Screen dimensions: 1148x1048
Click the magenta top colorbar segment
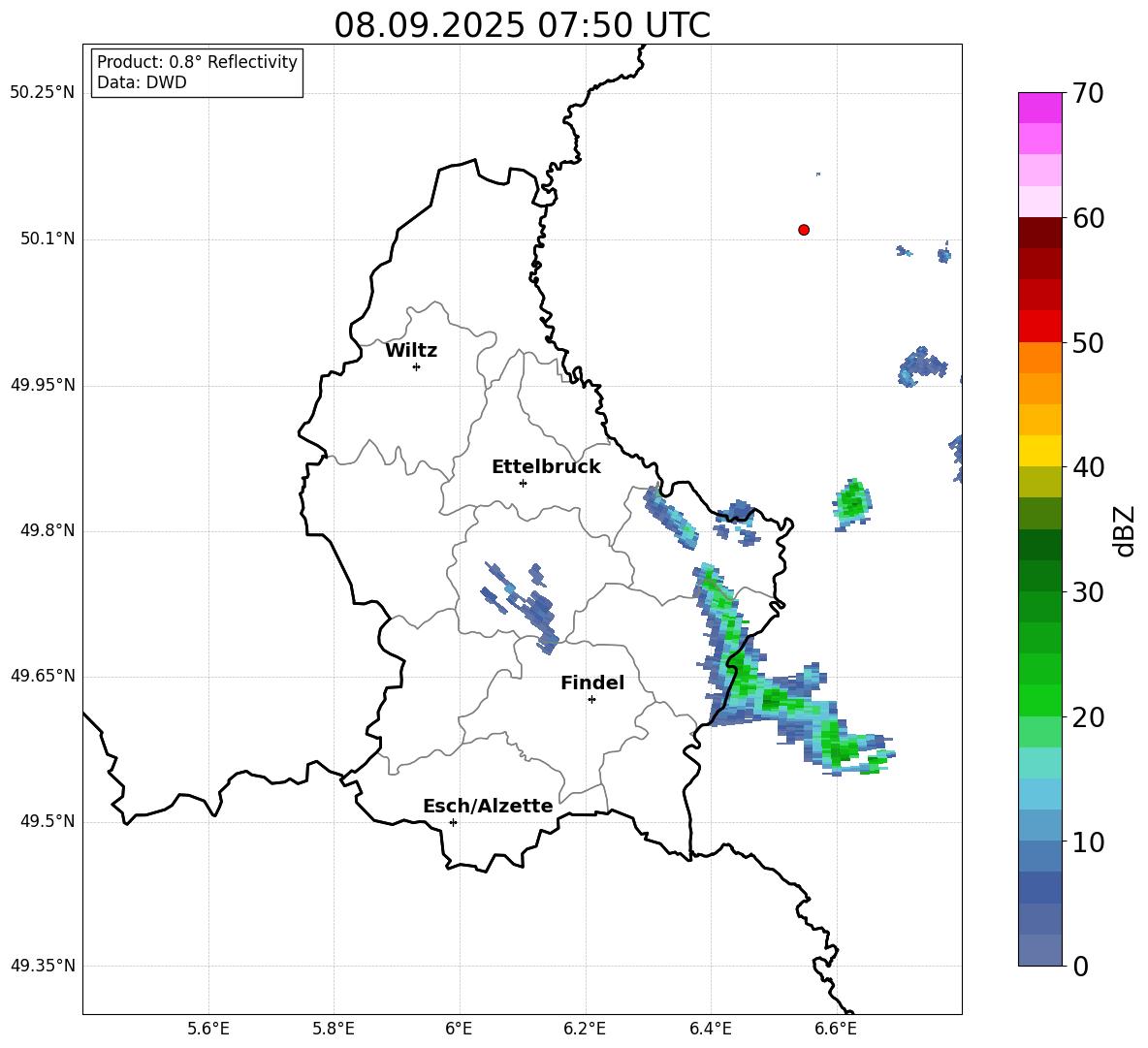pyautogui.click(x=1040, y=108)
